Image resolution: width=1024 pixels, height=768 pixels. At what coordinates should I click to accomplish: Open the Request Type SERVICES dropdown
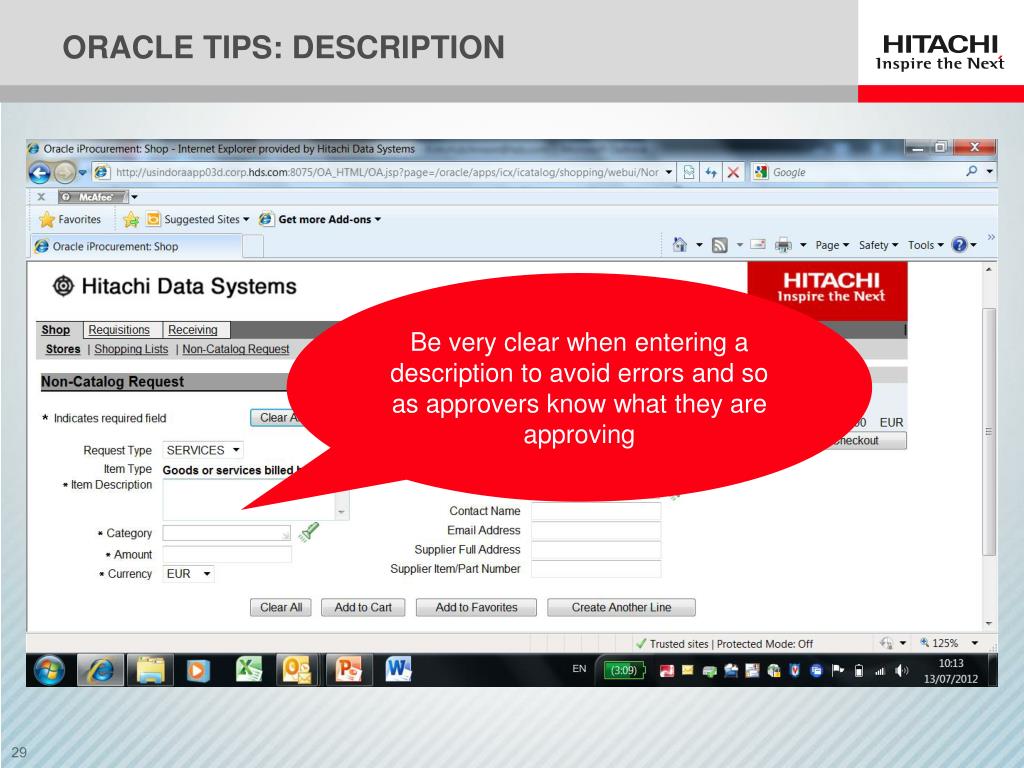(202, 450)
